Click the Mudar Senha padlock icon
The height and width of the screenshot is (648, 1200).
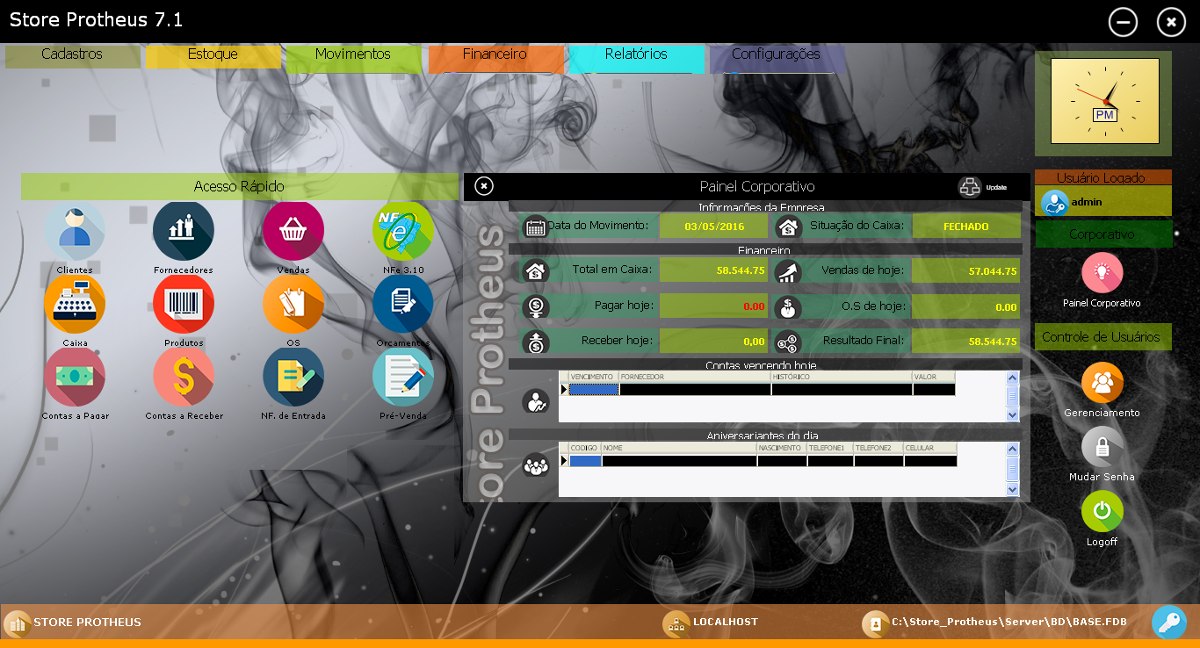(1102, 447)
